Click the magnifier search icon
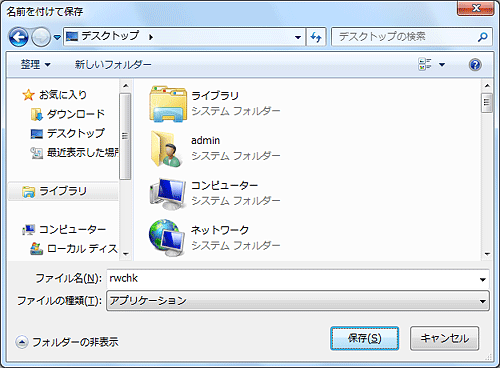This screenshot has height=368, width=500. pos(482,37)
